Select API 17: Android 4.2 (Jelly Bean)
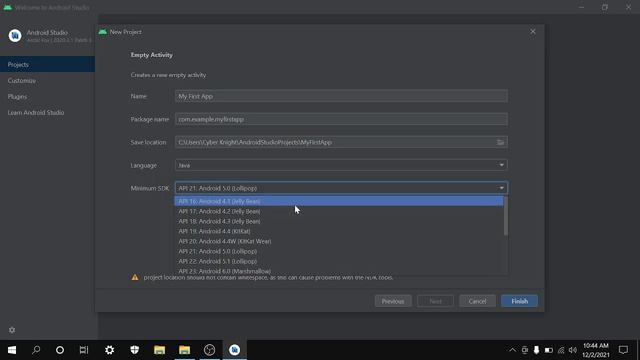640x360 pixels. tap(339, 211)
